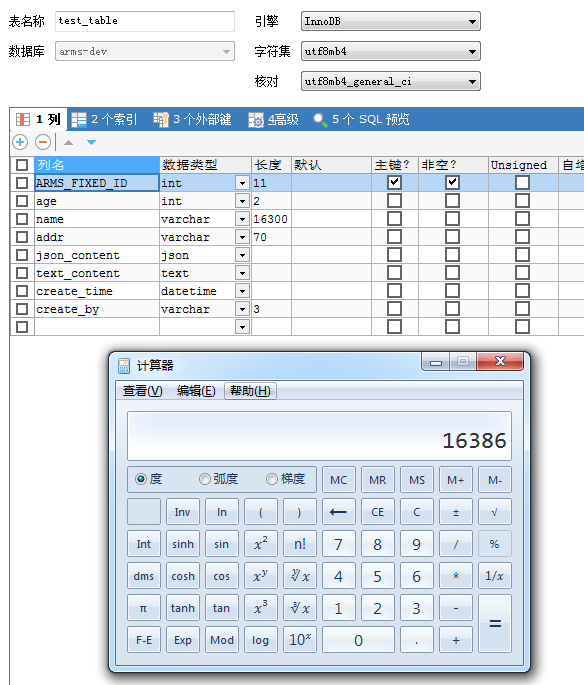Click the Mod button in calculator
Image resolution: width=584 pixels, height=685 pixels.
222,640
